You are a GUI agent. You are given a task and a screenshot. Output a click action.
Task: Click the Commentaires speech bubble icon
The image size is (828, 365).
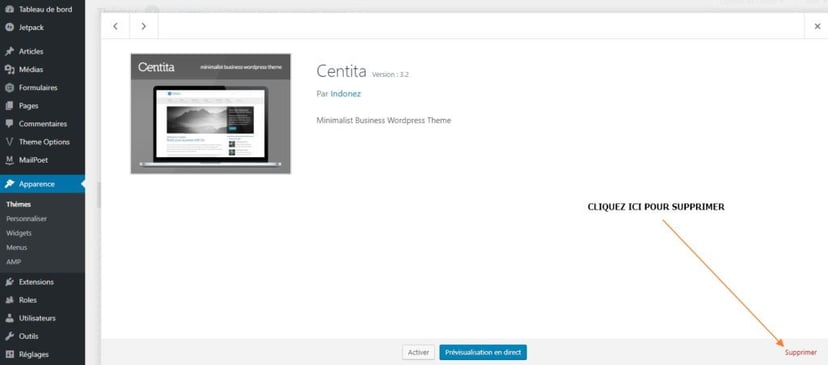pos(9,124)
